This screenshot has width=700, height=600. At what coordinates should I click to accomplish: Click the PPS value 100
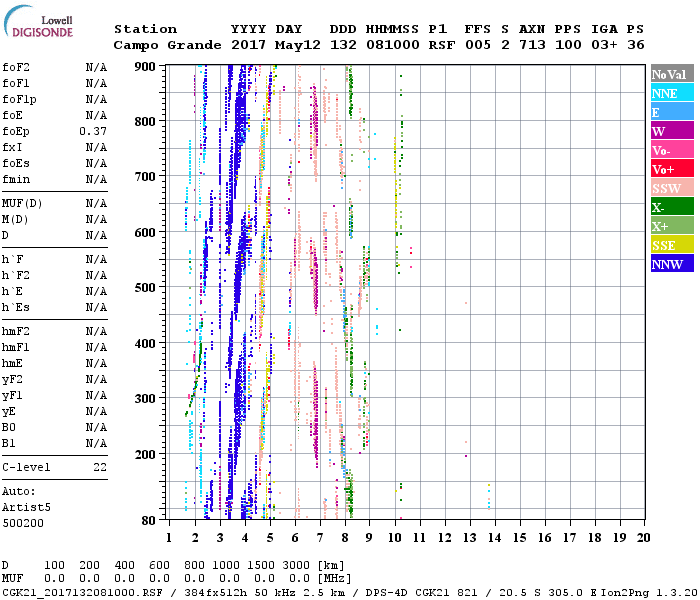(568, 45)
